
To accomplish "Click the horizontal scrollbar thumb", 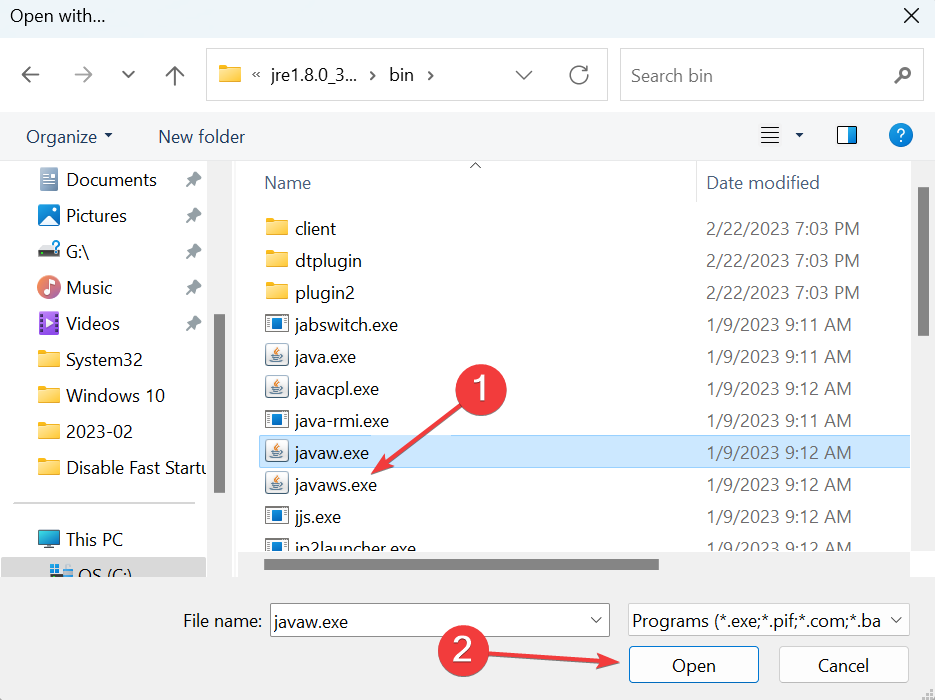I will (x=461, y=564).
